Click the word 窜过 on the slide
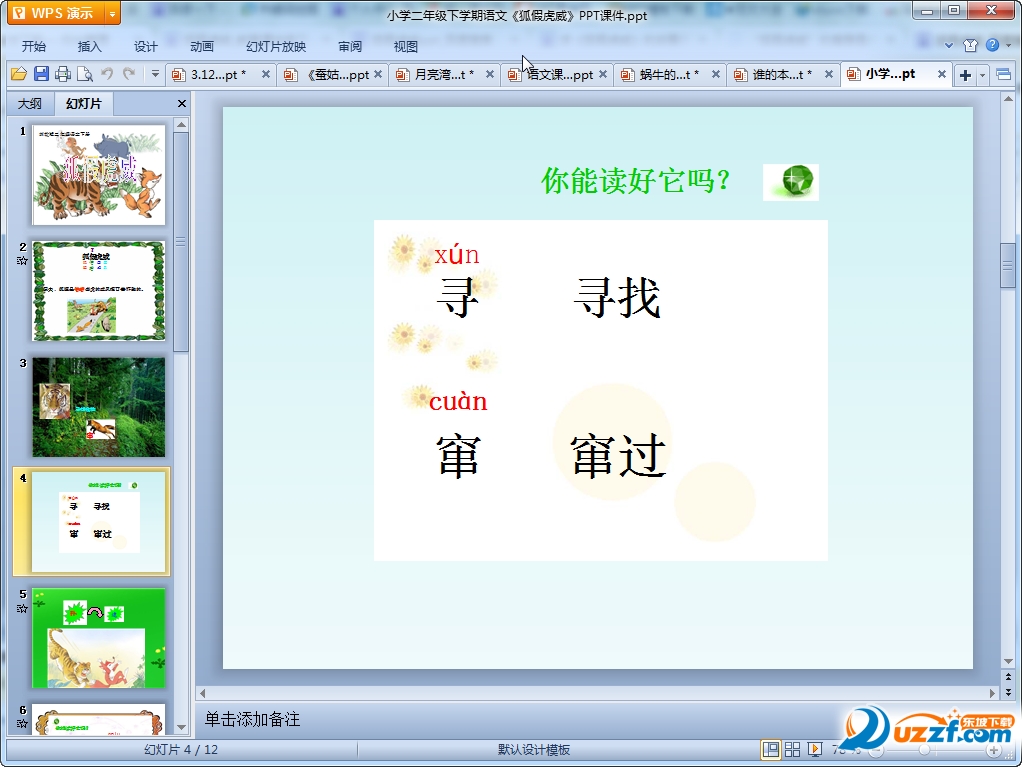This screenshot has height=767, width=1022. (618, 456)
